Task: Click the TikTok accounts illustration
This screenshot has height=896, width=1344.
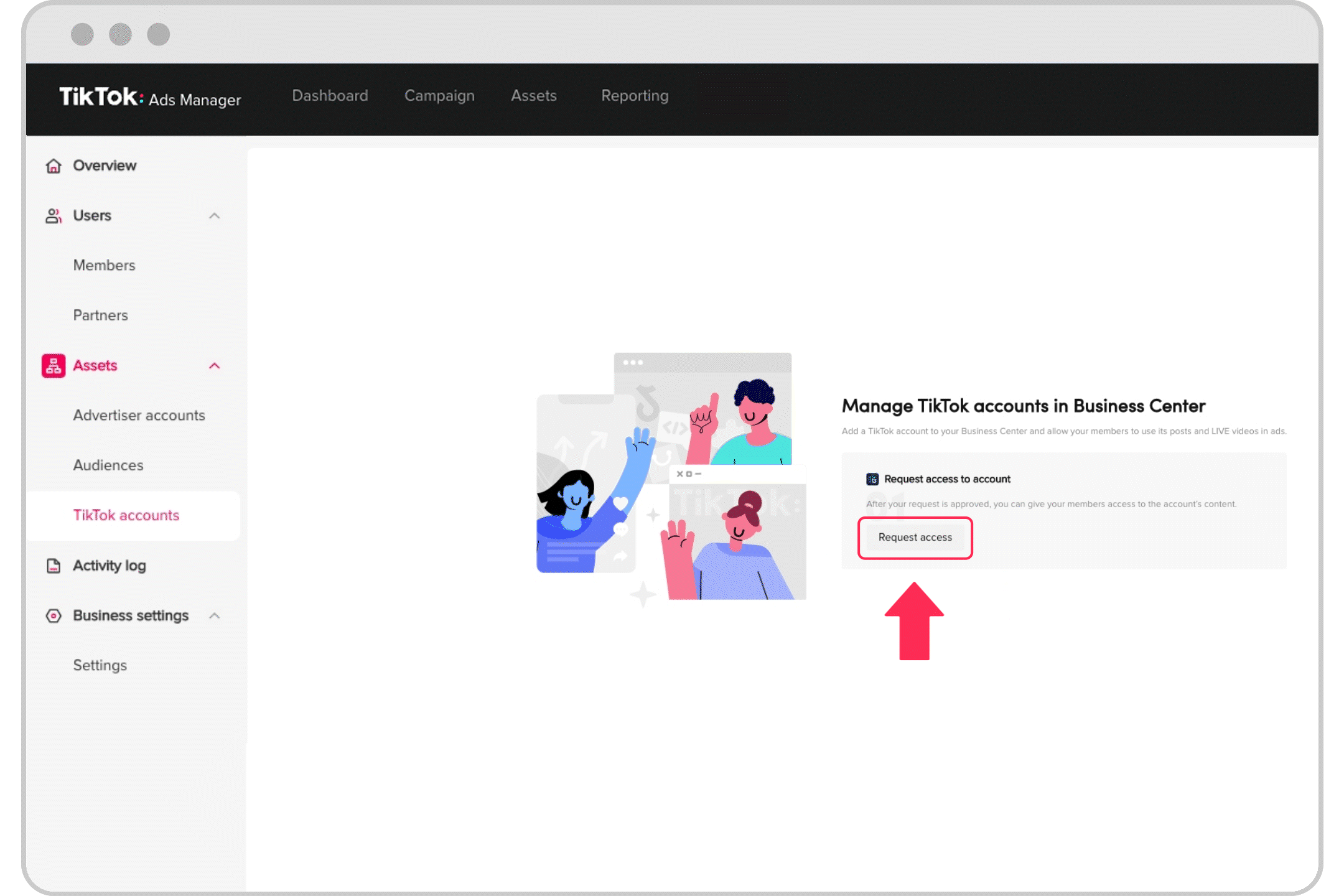Action: click(x=671, y=477)
